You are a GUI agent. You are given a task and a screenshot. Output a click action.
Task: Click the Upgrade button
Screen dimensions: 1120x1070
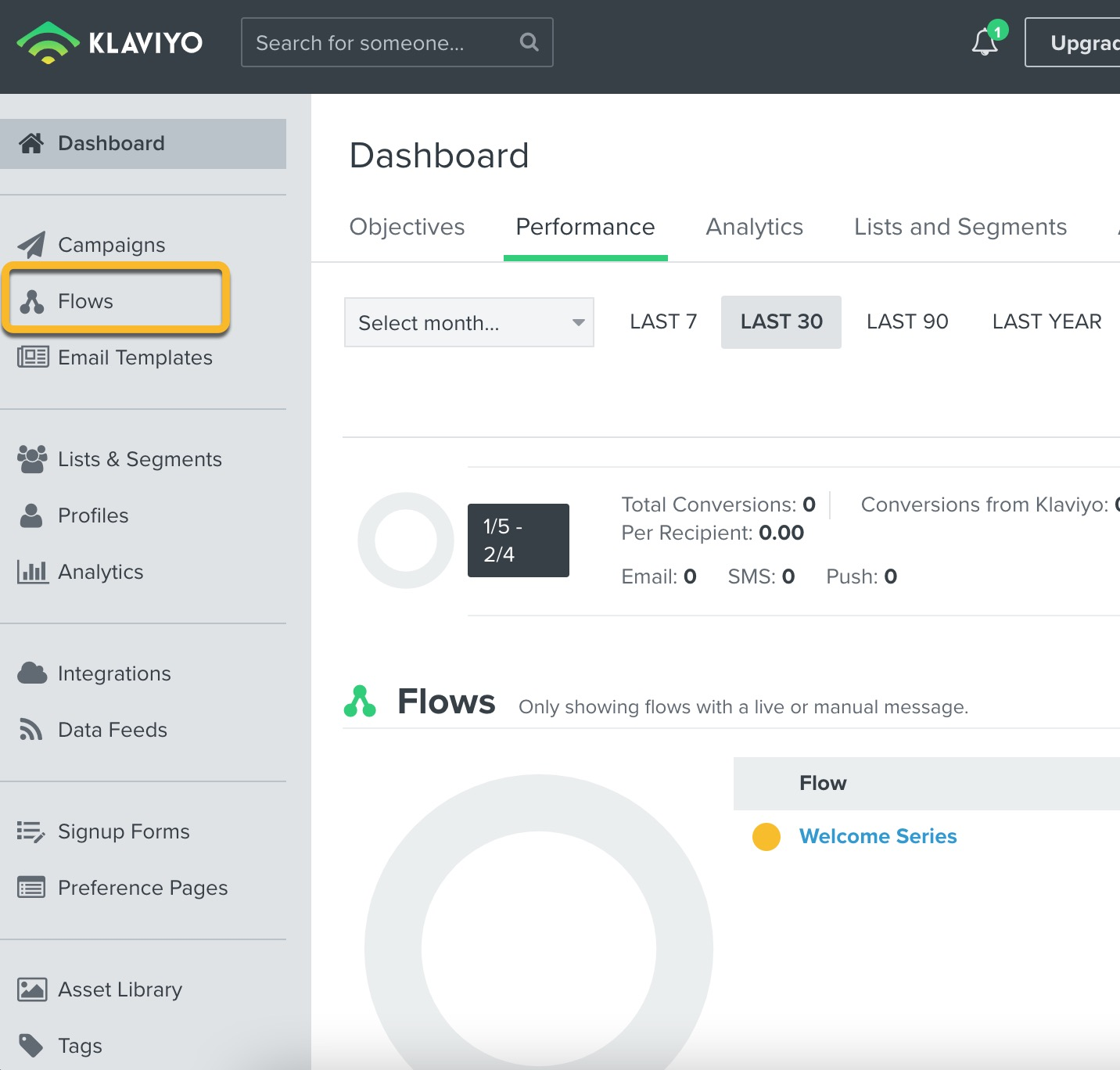click(x=1073, y=42)
